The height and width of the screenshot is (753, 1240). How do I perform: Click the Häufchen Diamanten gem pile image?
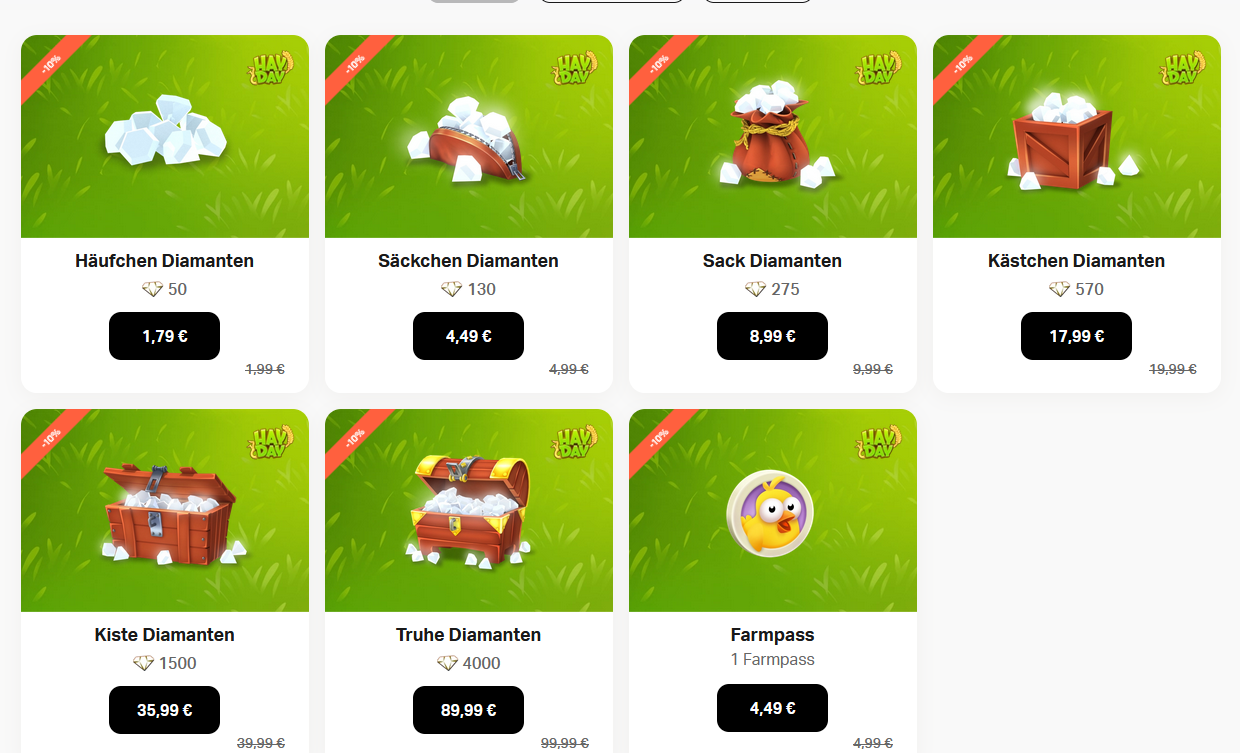click(165, 130)
